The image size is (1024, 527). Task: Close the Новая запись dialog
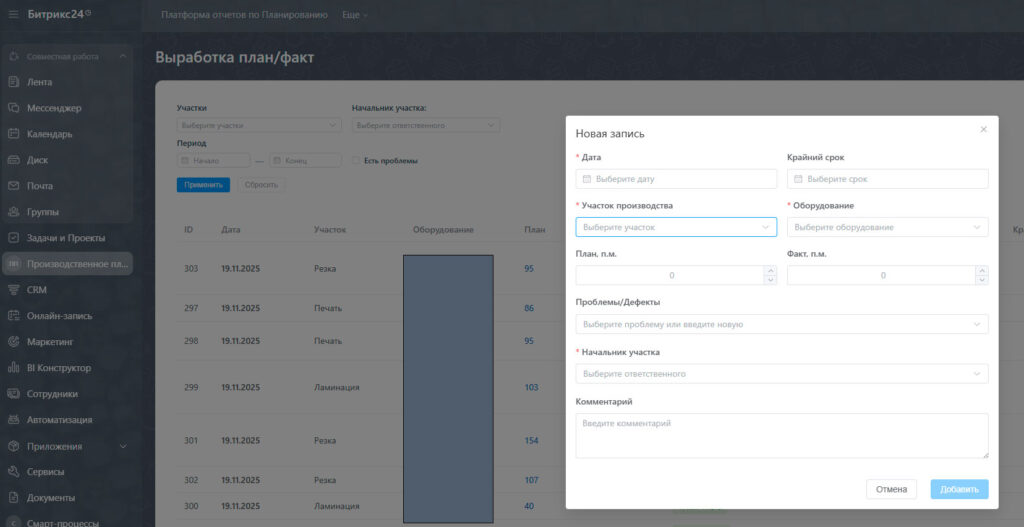click(983, 130)
